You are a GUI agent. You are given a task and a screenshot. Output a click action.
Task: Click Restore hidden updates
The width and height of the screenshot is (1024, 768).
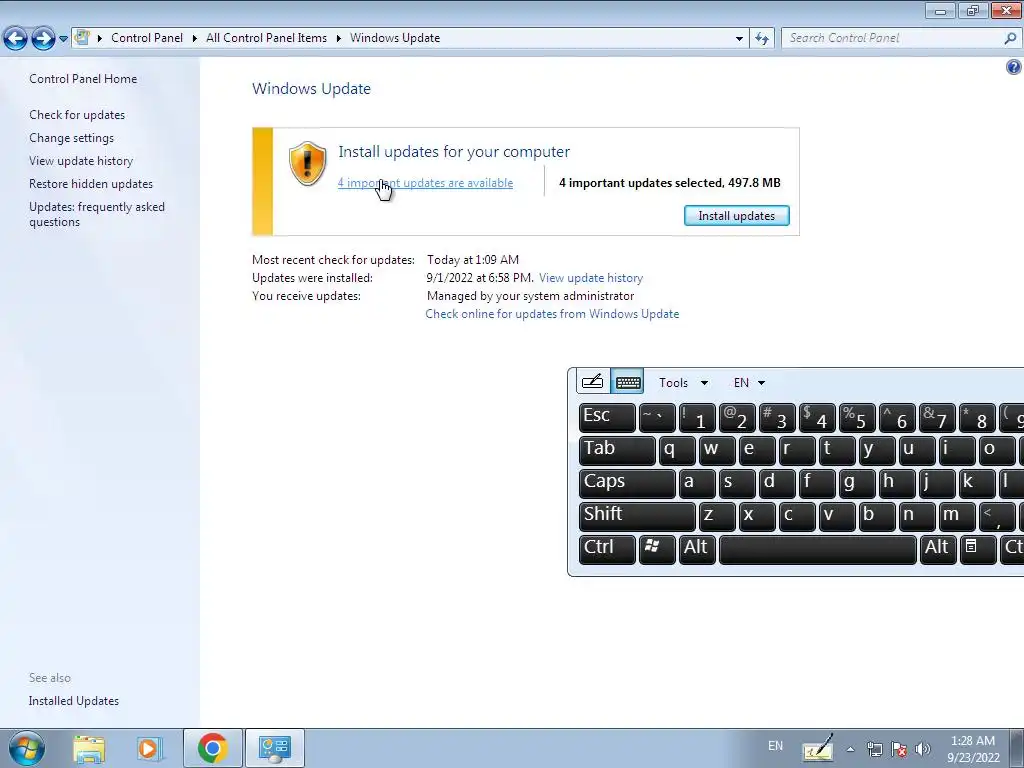point(91,184)
